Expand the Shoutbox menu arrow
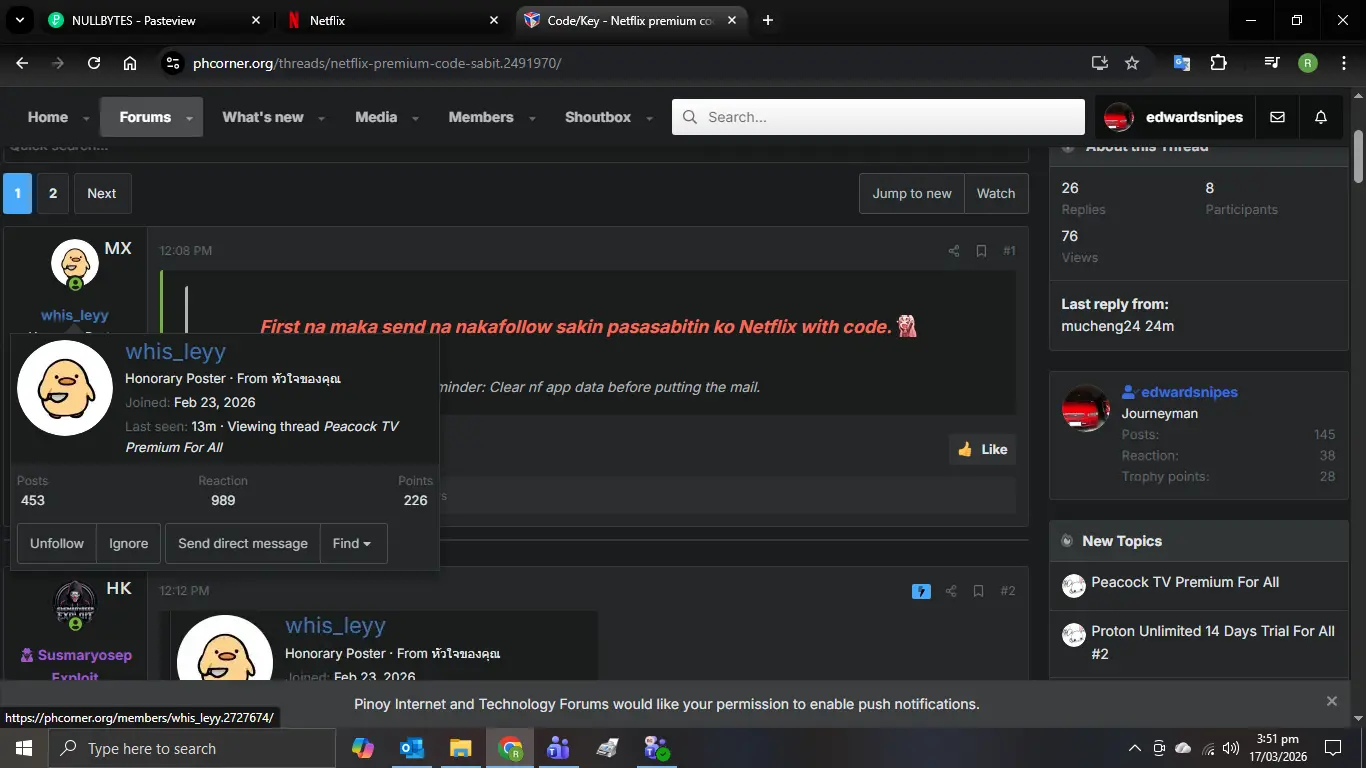The image size is (1366, 768). [649, 118]
